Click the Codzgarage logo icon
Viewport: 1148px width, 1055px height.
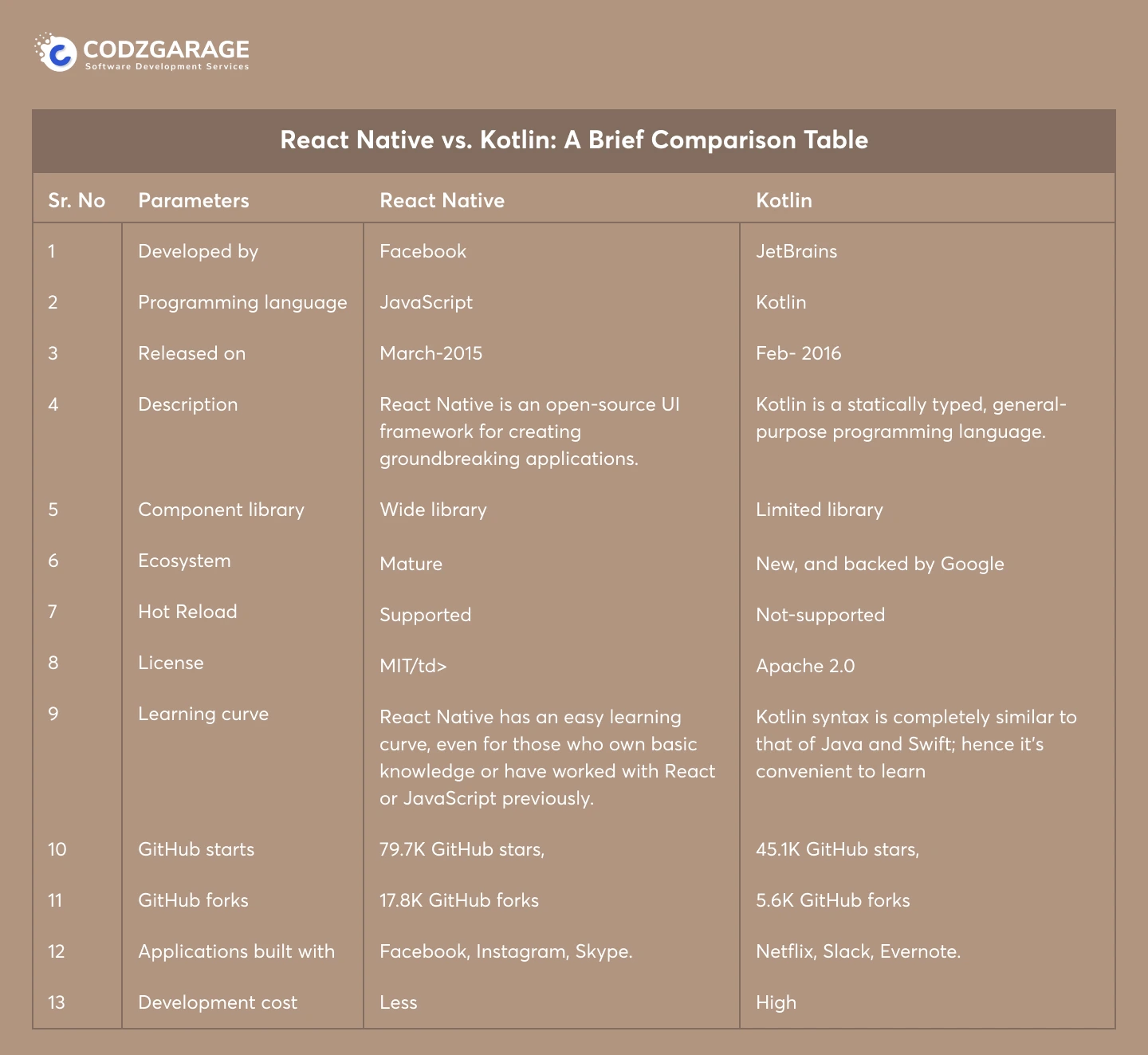[x=56, y=53]
